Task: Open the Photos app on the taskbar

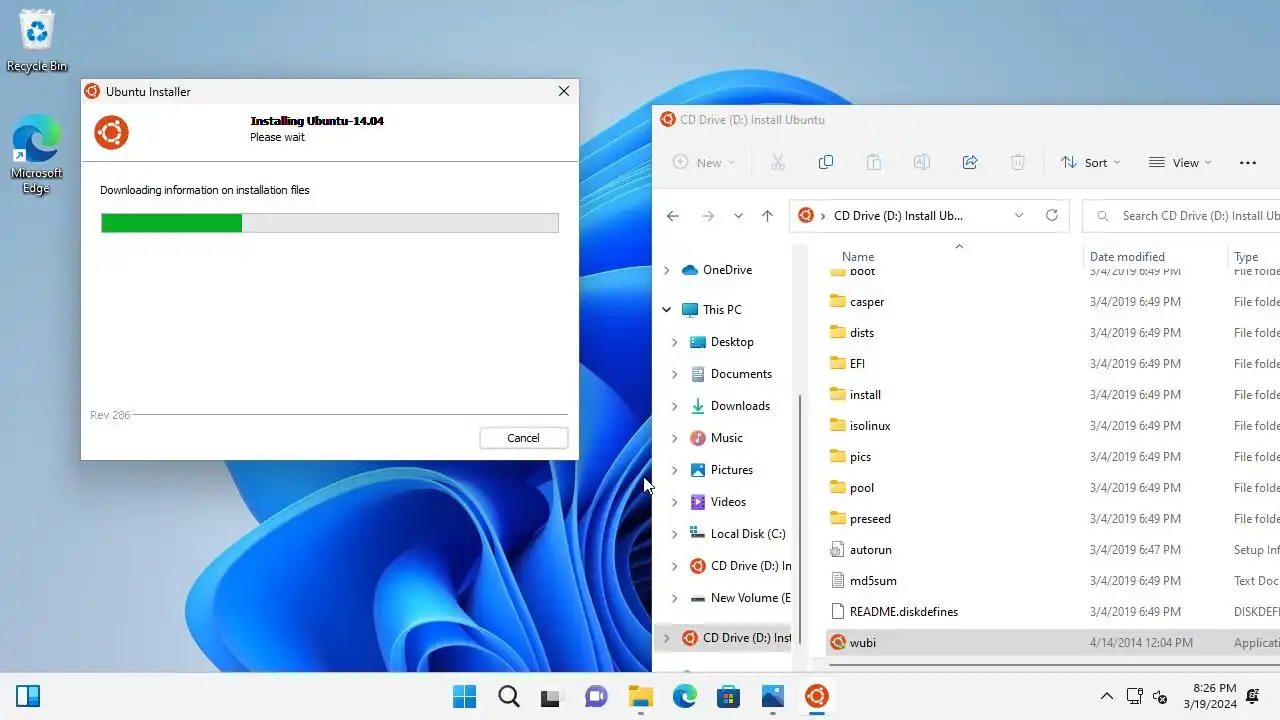Action: (772, 696)
